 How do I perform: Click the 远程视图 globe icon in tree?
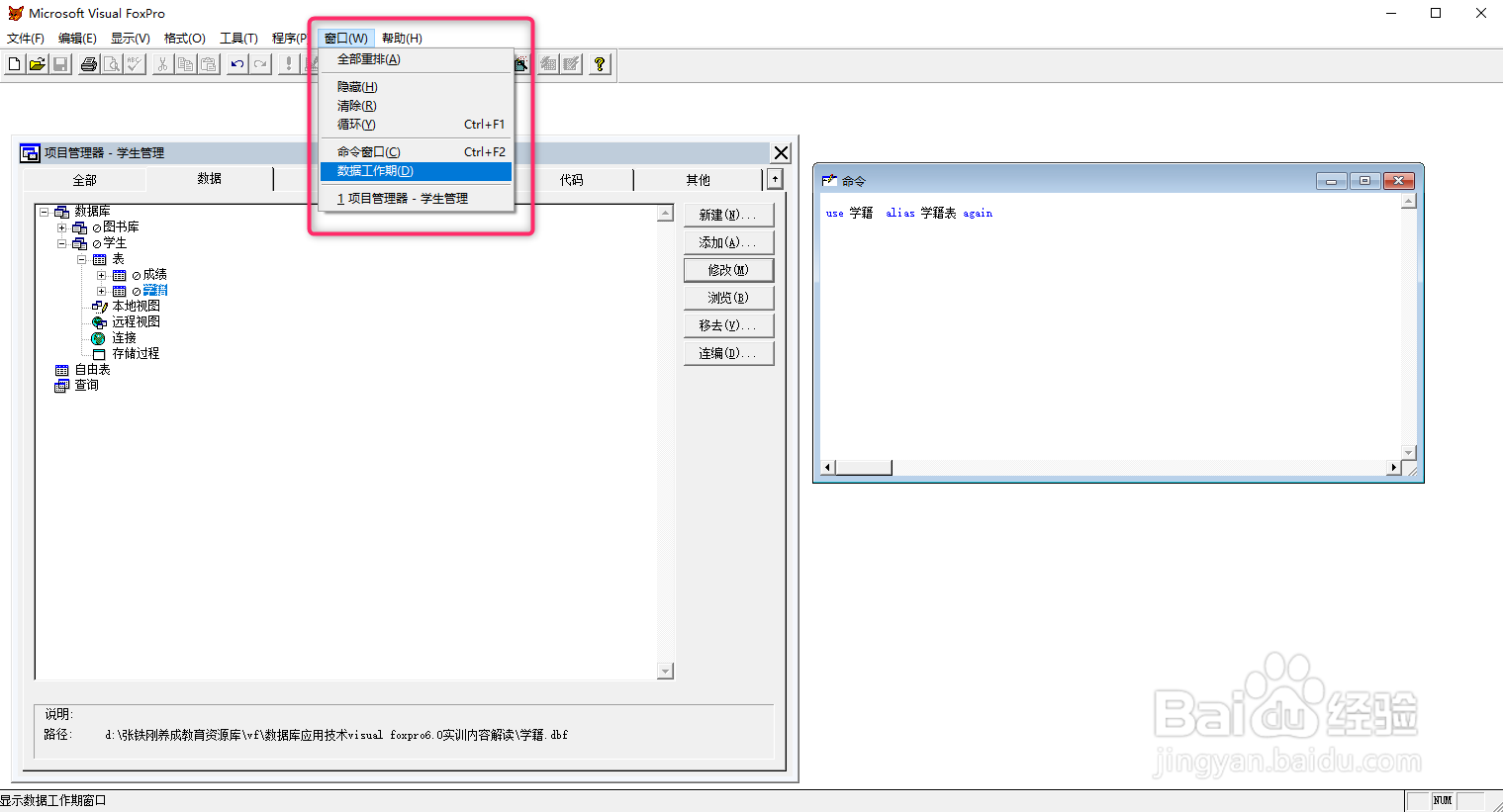coord(99,322)
